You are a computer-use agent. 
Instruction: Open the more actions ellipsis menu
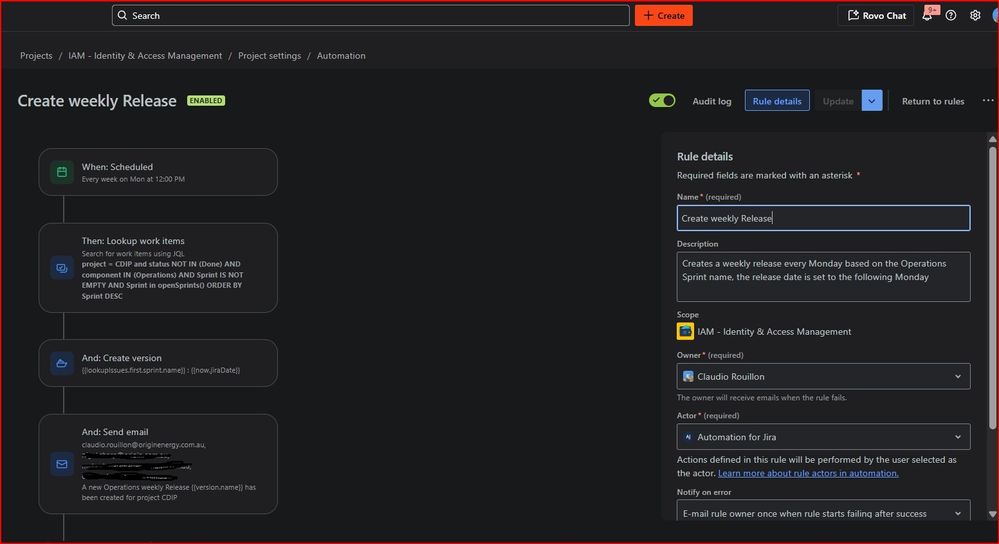[988, 101]
